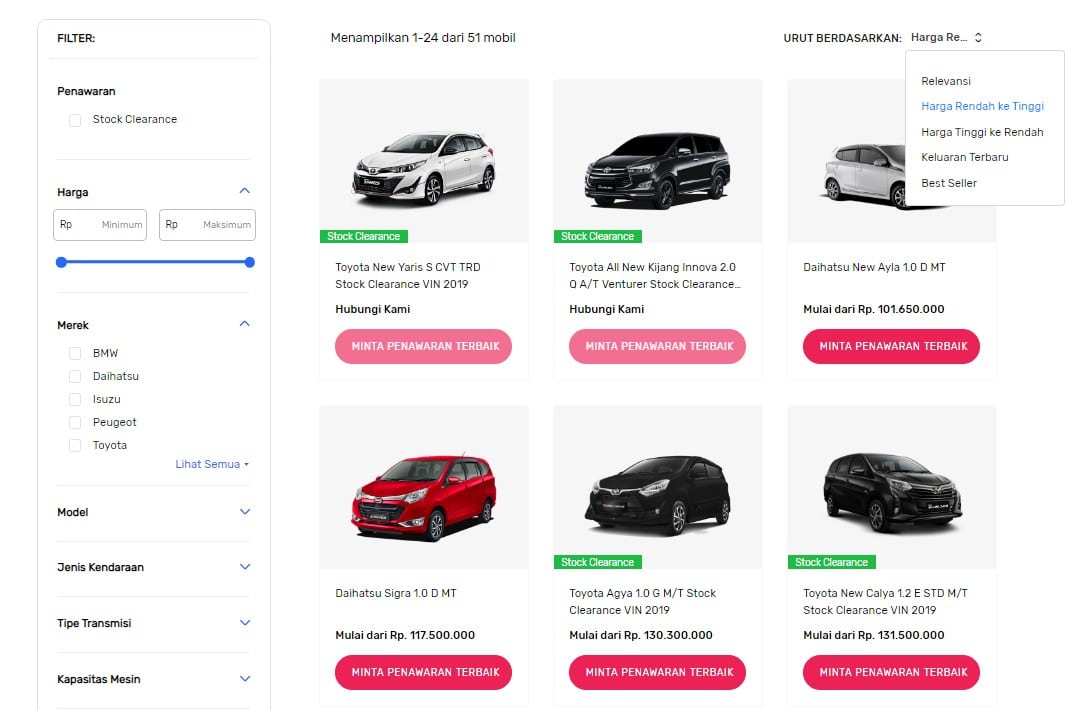Click the minimum price slider handle
The height and width of the screenshot is (710, 1080).
tap(61, 262)
